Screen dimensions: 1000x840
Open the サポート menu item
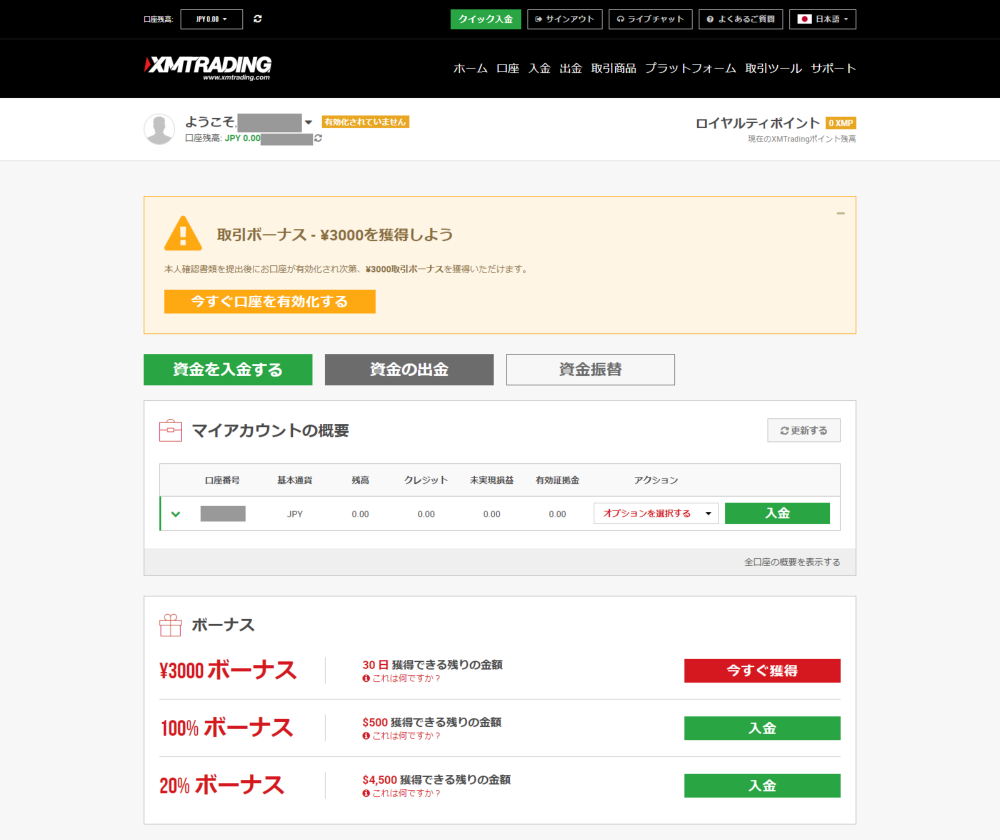[833, 68]
